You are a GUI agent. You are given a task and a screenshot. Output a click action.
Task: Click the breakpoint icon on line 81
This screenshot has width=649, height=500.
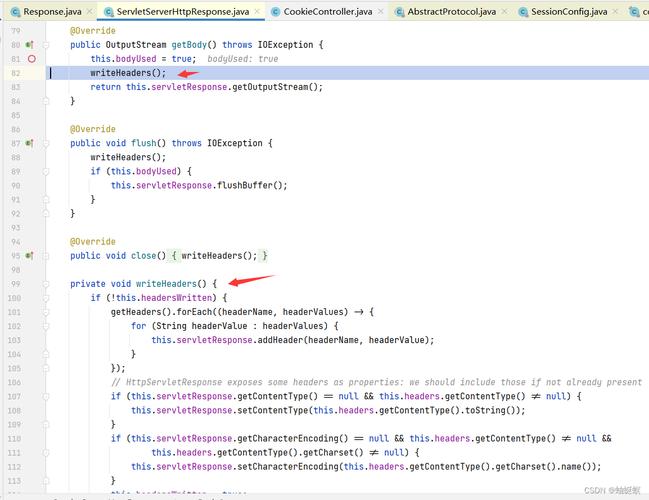[x=32, y=59]
